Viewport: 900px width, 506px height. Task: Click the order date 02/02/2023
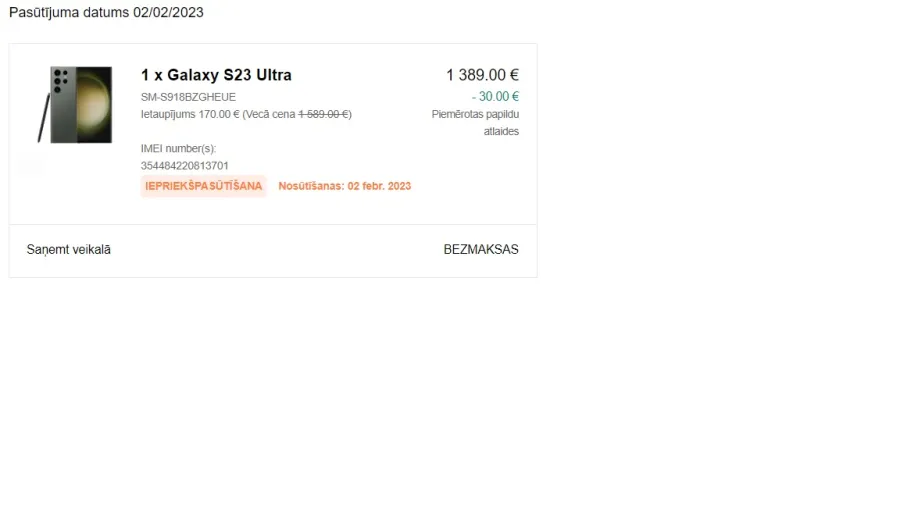click(x=168, y=13)
